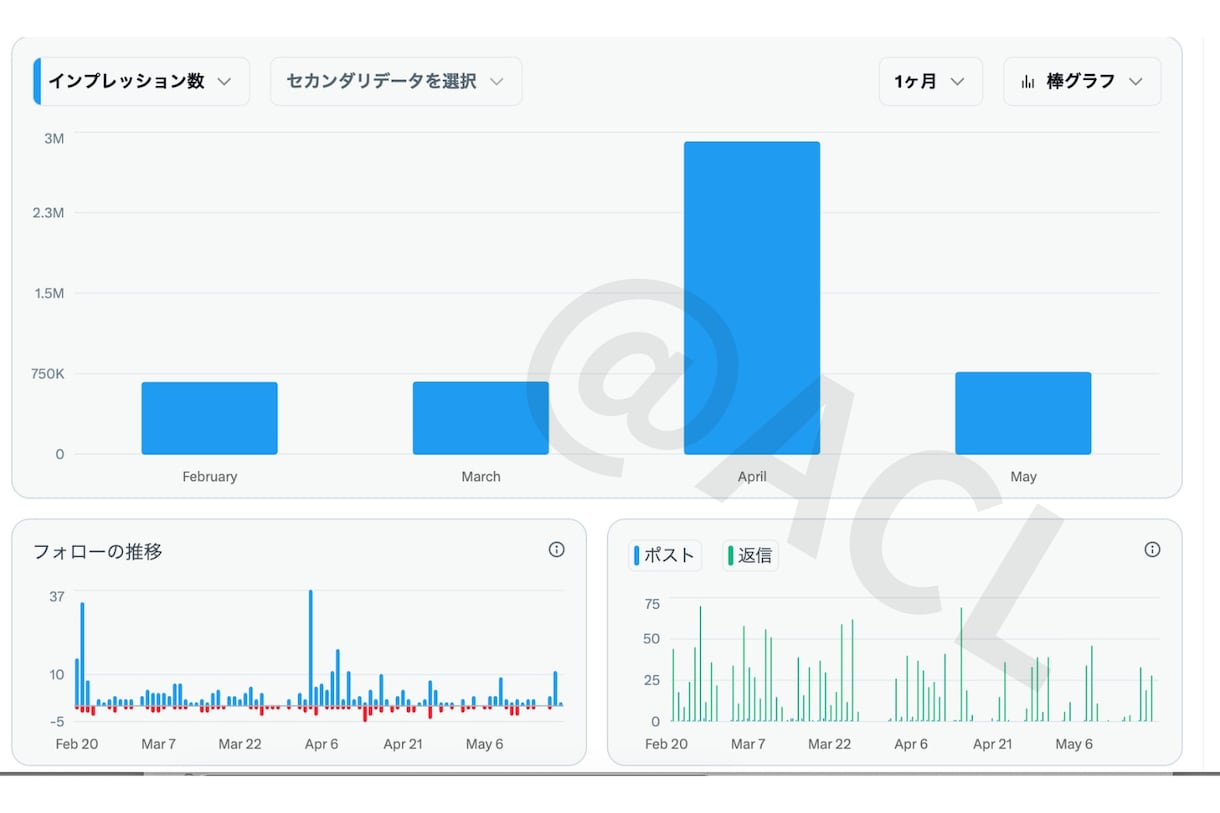Click the 37 value on follower chart
Screen dimensions: 1220x813
coord(57,597)
